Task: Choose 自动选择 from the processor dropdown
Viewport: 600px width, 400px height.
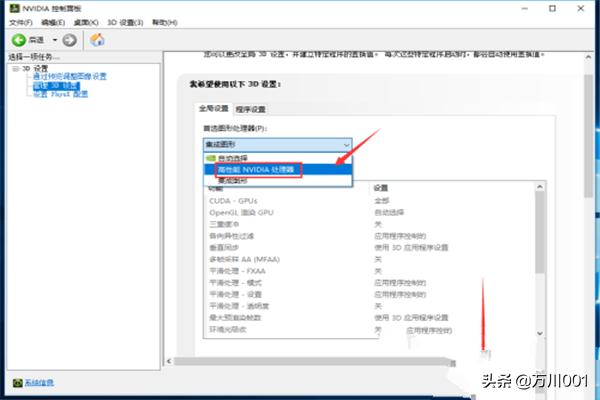Action: point(277,158)
